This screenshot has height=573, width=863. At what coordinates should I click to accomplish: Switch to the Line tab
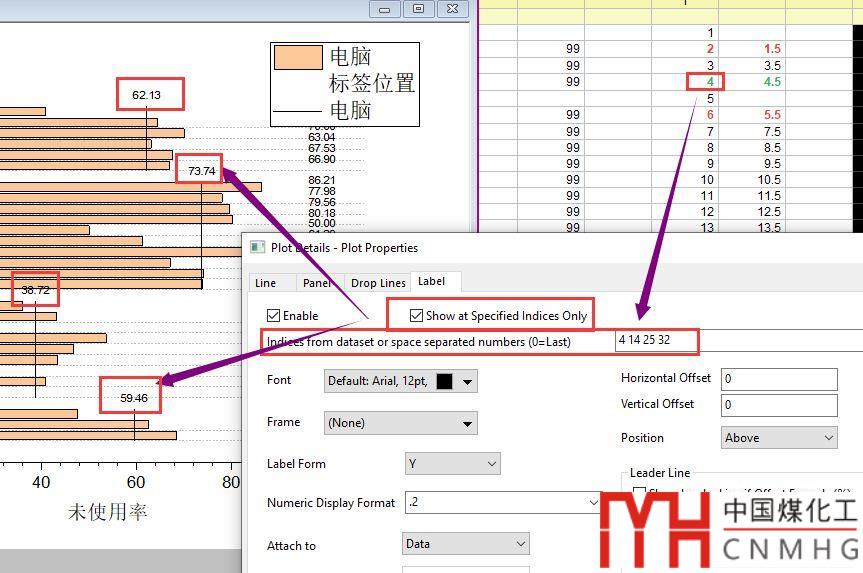point(265,283)
